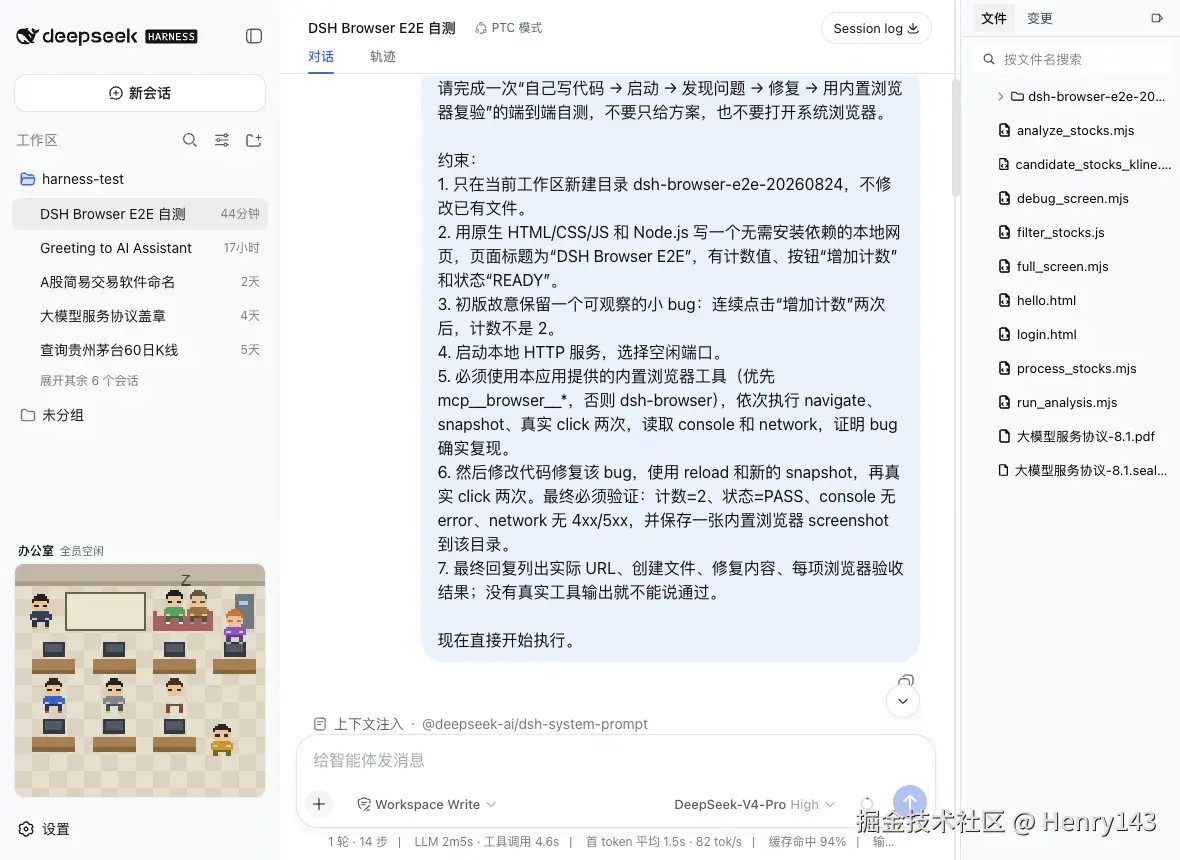This screenshot has width=1180, height=860.
Task: Expand 展开其余 6 个会话 link
Action: point(89,381)
